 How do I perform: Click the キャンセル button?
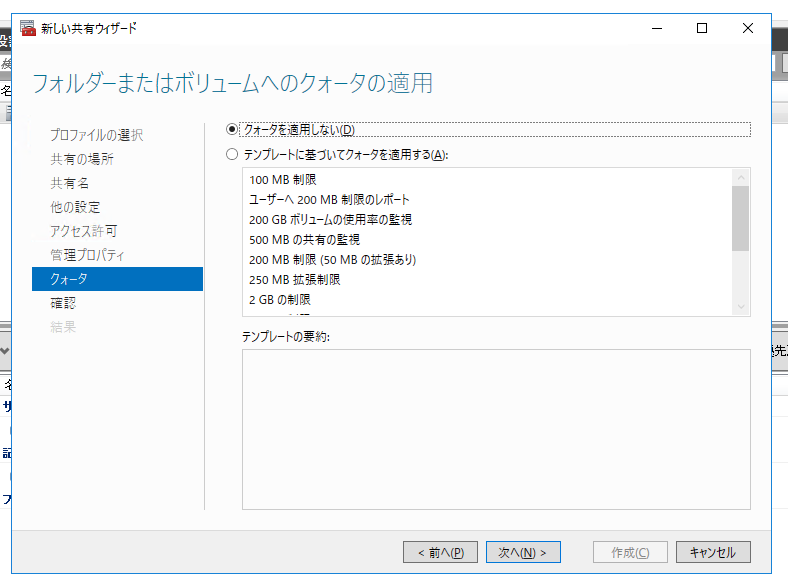click(x=713, y=552)
